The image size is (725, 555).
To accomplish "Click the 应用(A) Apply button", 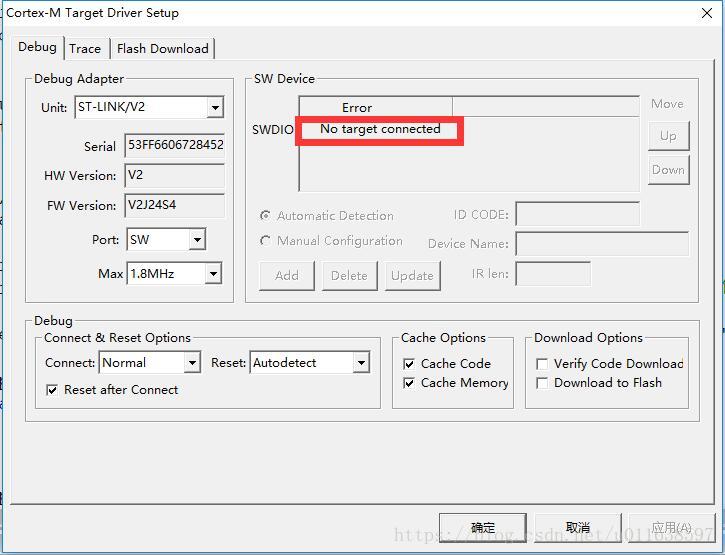I will 672,527.
